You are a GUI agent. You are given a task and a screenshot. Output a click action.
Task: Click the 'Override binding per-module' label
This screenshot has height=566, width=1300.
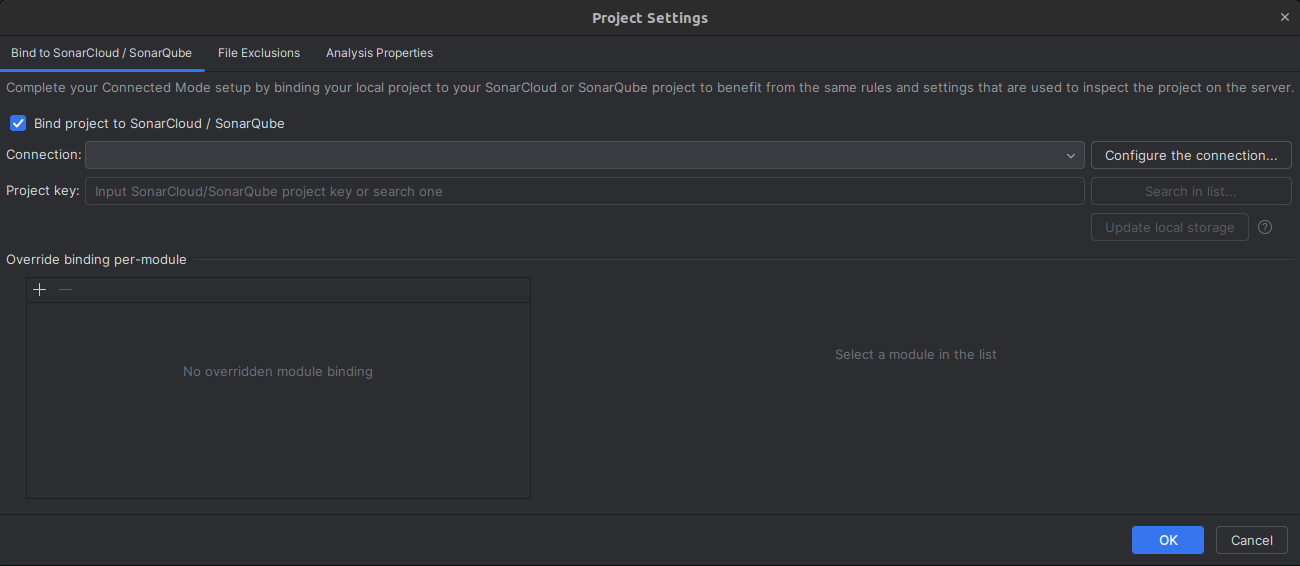click(96, 259)
